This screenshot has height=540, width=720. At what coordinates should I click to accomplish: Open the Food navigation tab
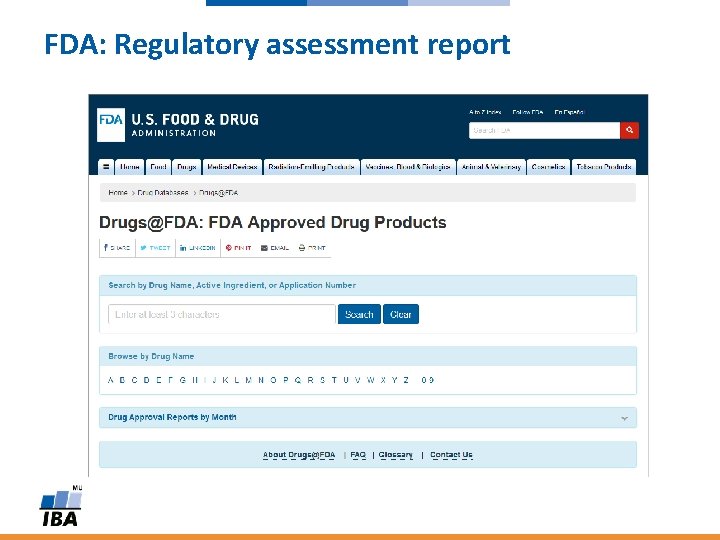[x=158, y=167]
